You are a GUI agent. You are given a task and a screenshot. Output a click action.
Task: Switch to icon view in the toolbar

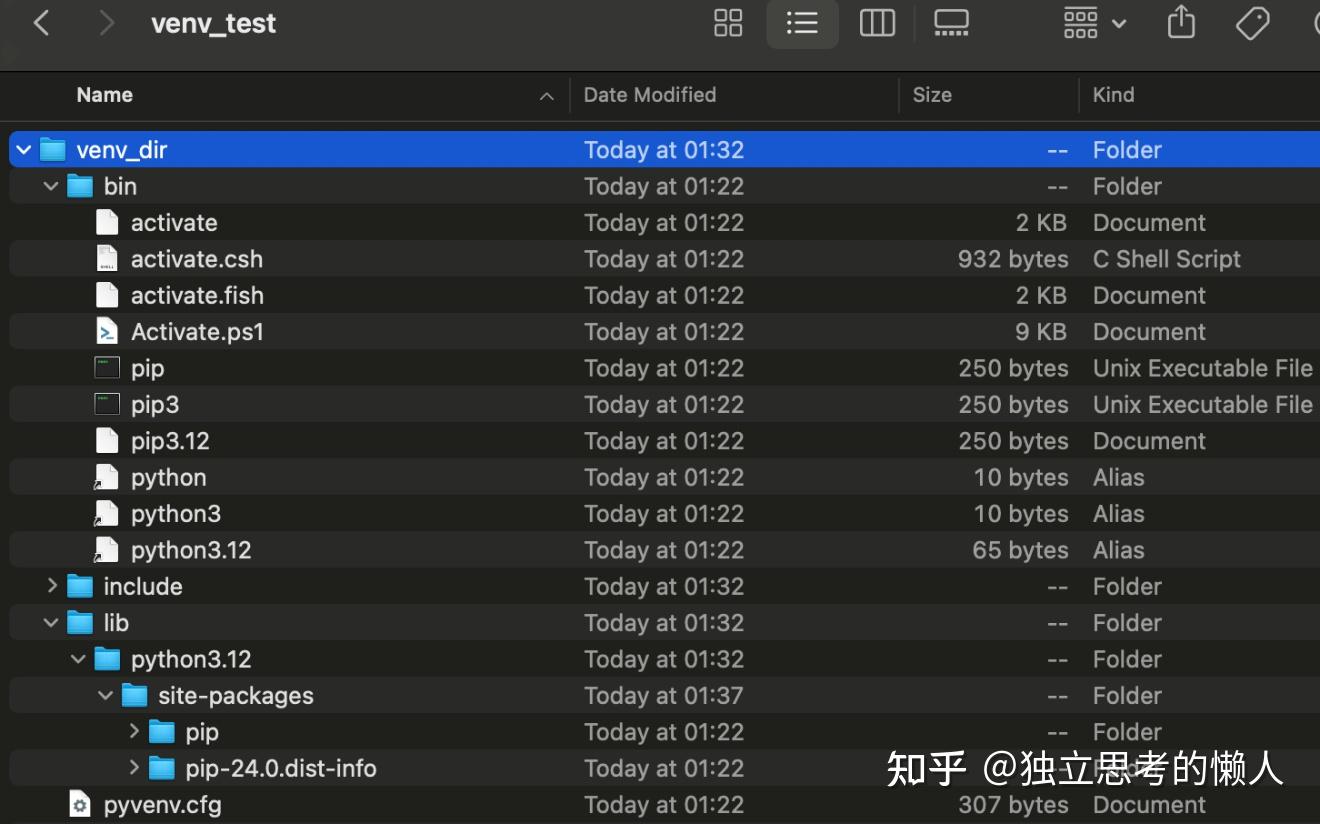[x=728, y=22]
